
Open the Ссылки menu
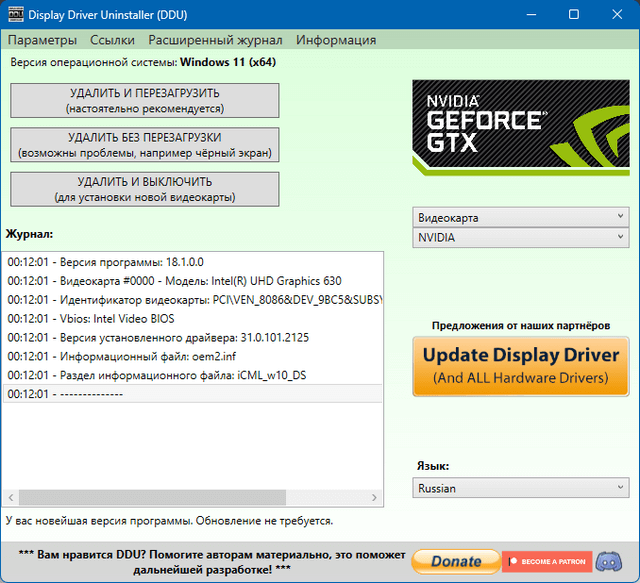[x=112, y=40]
